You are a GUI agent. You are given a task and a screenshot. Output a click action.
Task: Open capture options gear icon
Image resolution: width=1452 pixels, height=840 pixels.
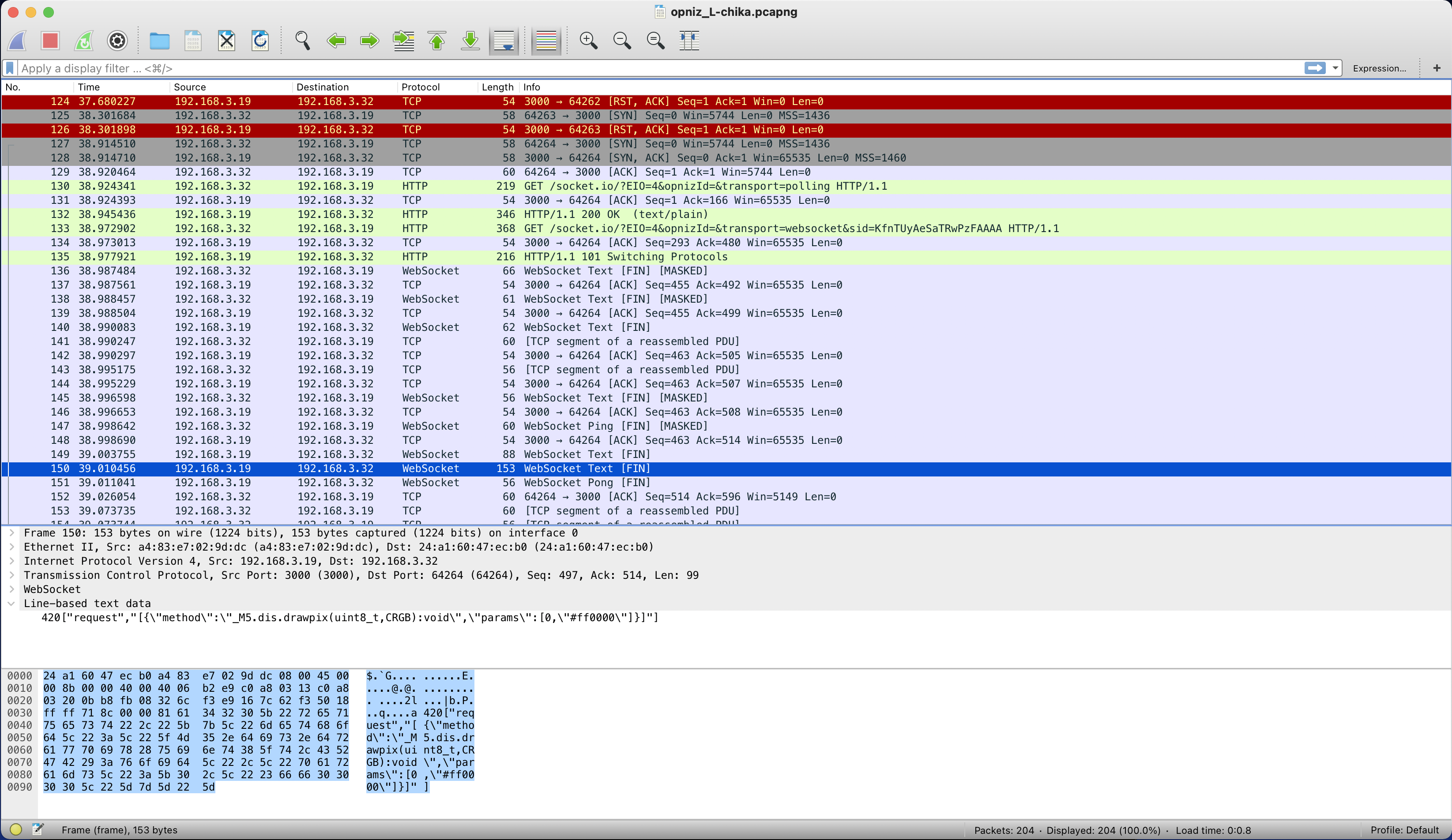click(117, 41)
